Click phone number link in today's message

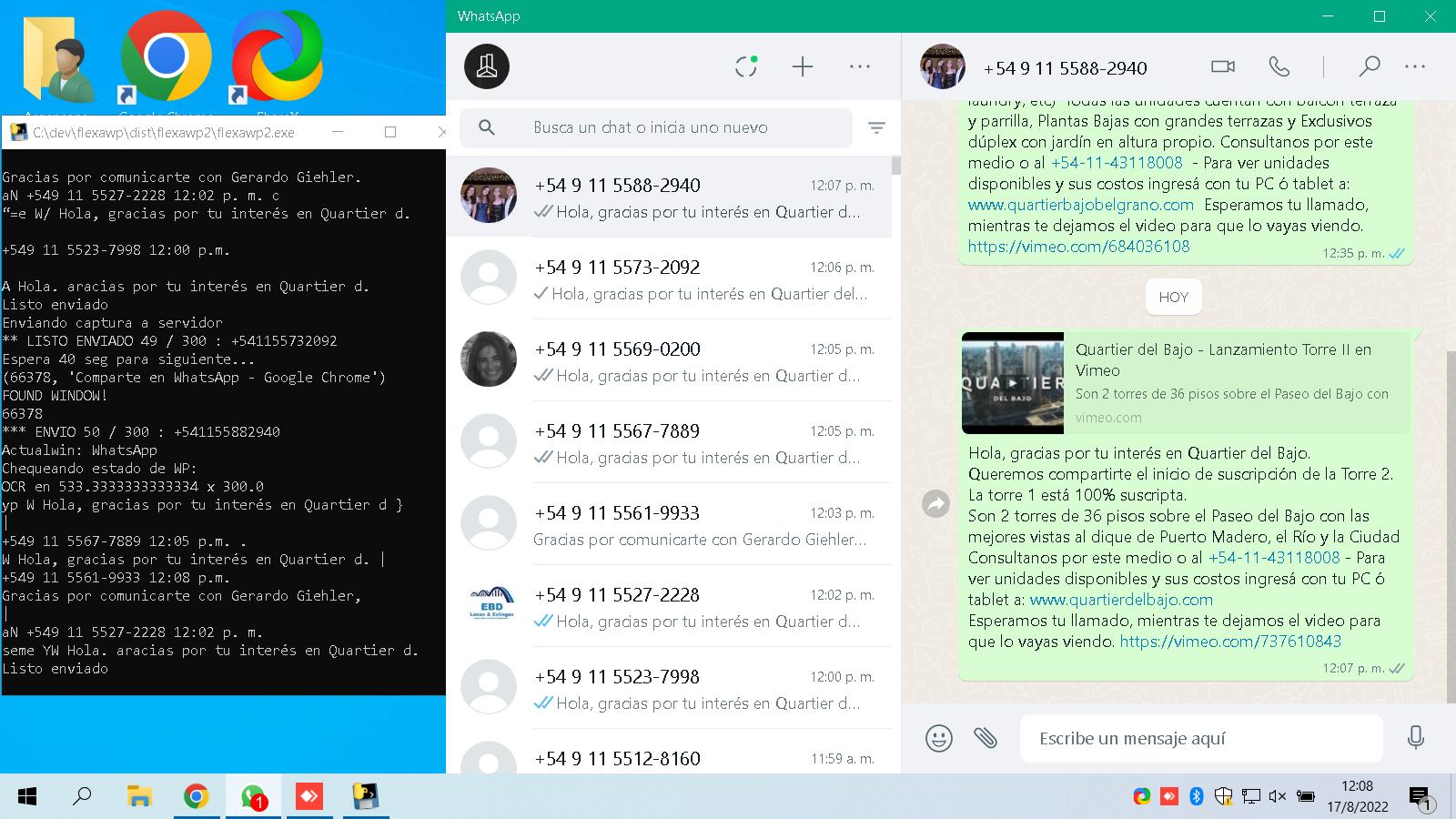click(x=1274, y=558)
